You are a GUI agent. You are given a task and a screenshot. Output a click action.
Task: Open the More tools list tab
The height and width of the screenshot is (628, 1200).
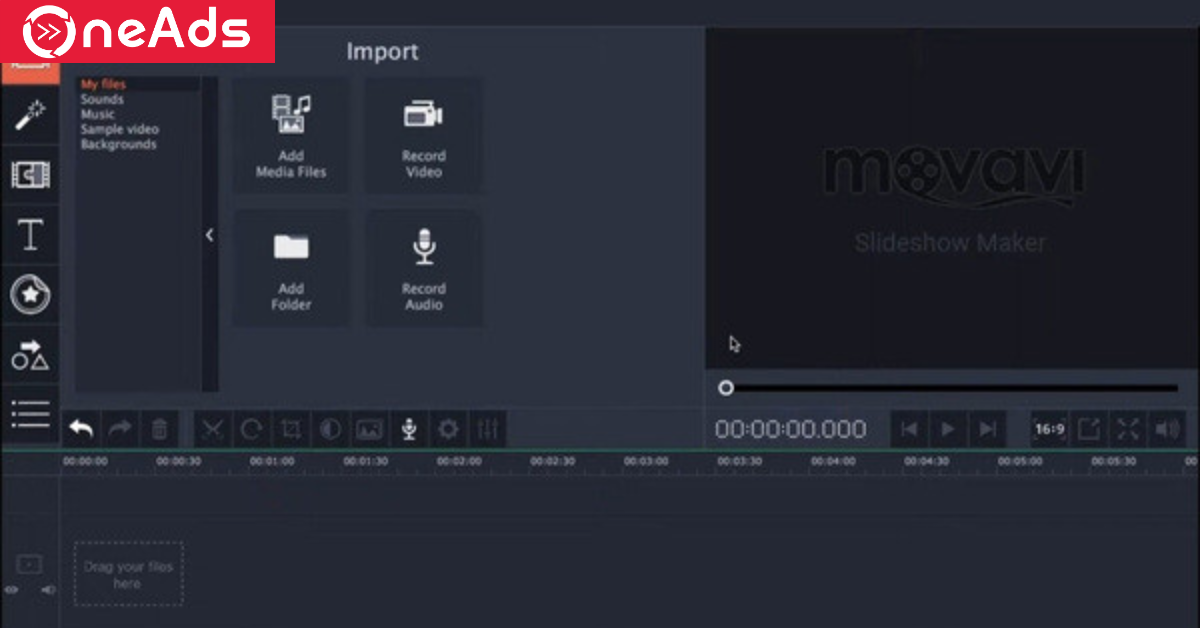[x=30, y=412]
